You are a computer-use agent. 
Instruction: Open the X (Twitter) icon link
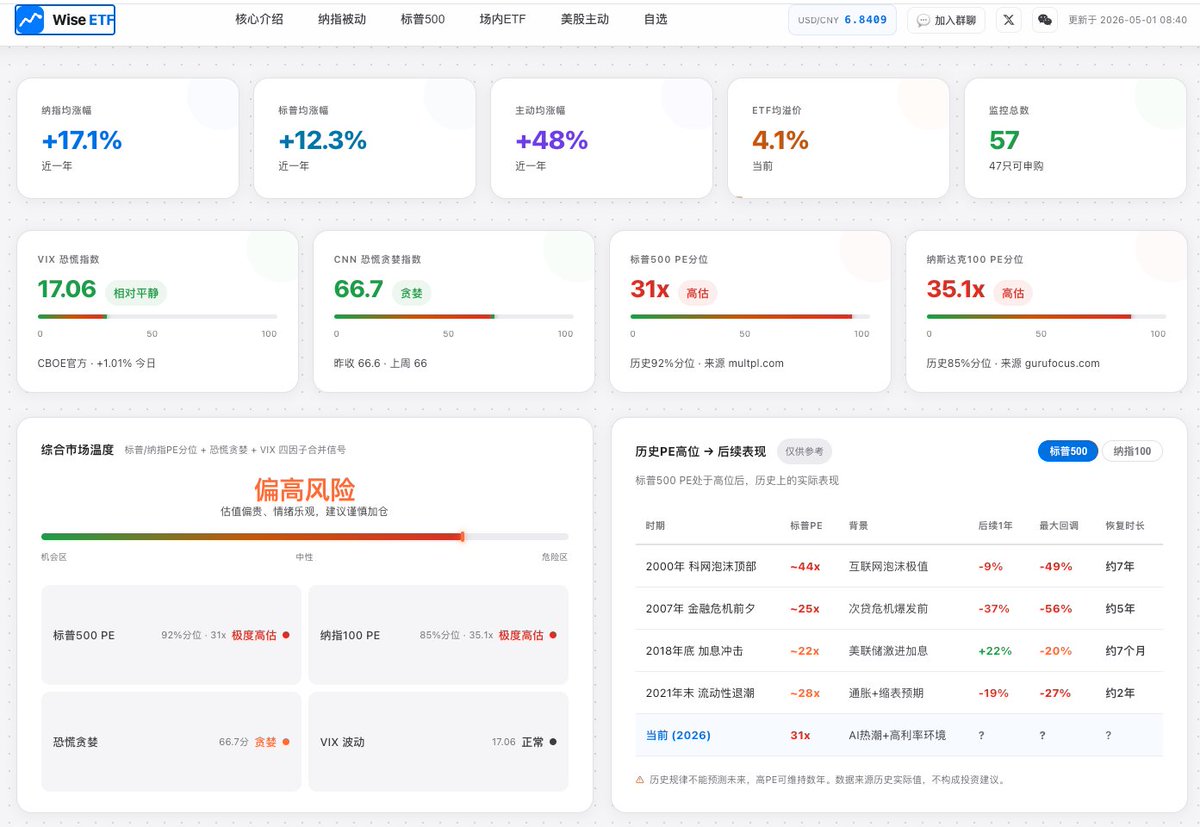click(1009, 20)
